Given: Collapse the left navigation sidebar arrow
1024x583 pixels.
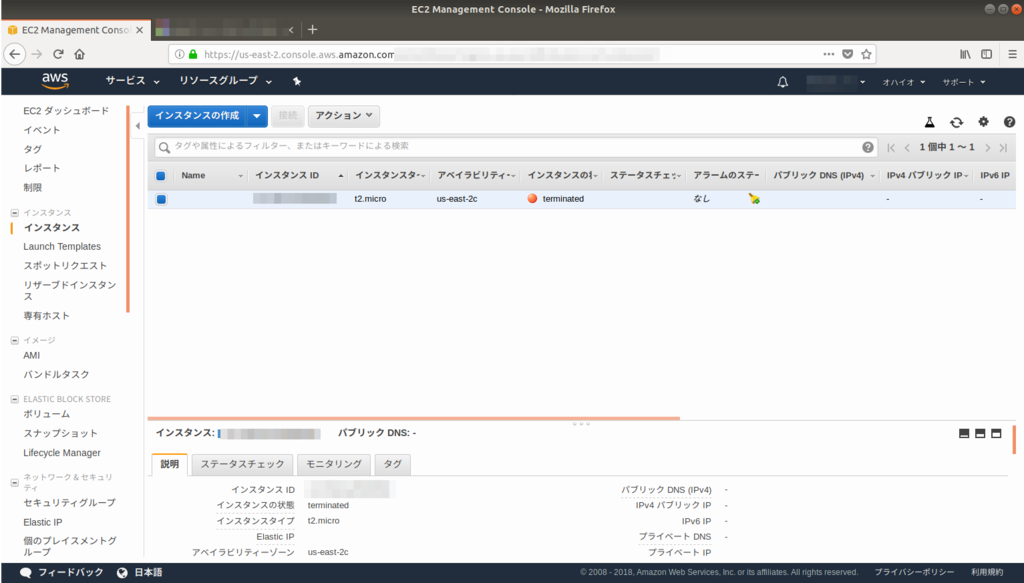Looking at the screenshot, I should click(137, 125).
